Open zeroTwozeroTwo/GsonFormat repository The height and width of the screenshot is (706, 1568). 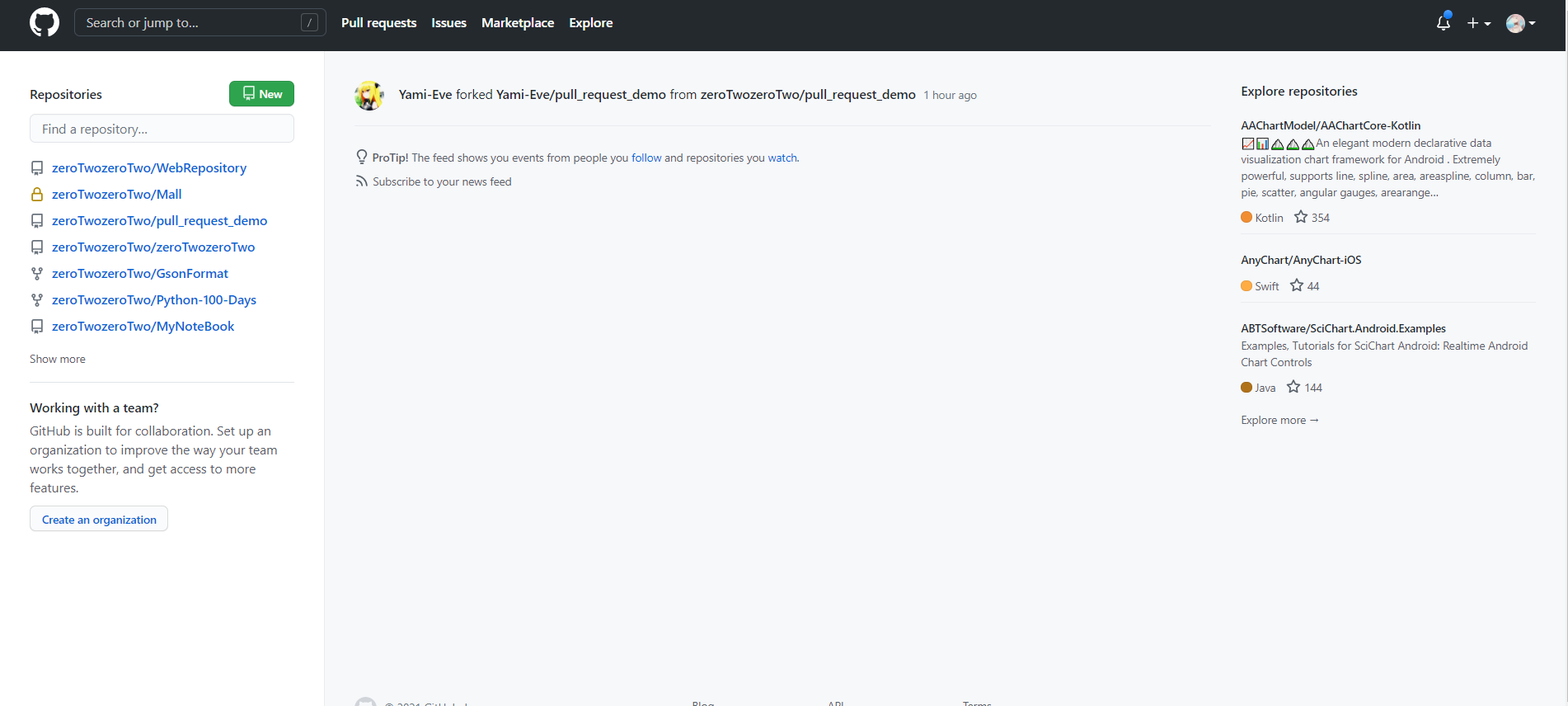click(140, 273)
